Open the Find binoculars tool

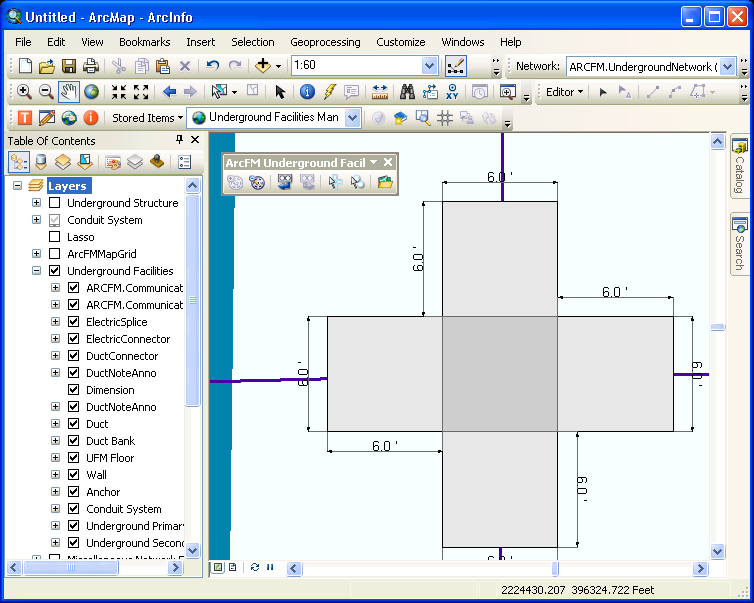point(407,91)
